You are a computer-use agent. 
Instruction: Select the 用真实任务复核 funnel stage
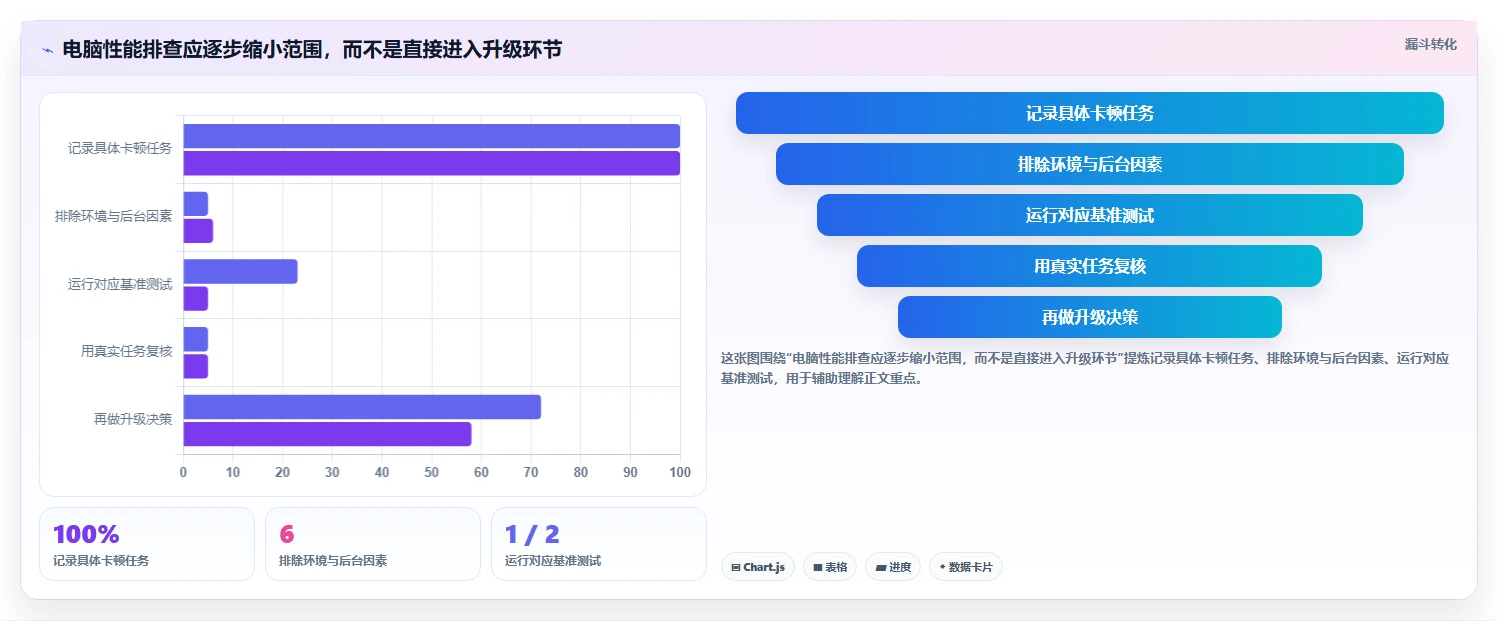coord(1090,266)
